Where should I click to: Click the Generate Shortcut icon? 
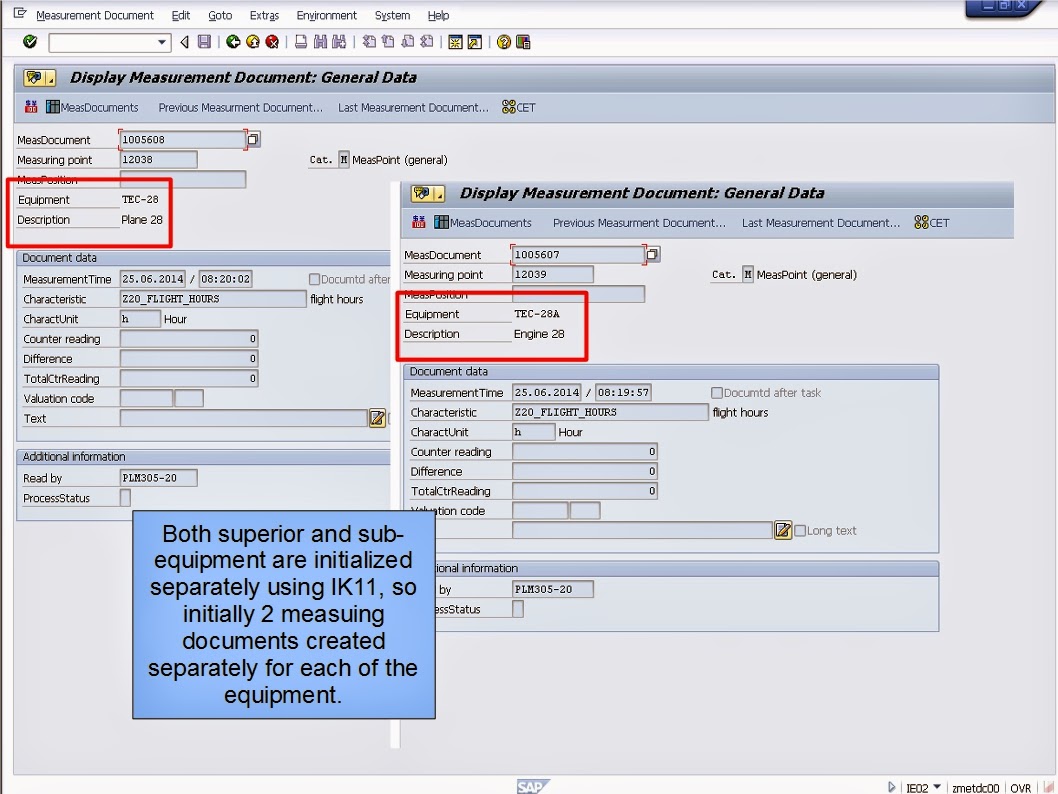point(475,42)
